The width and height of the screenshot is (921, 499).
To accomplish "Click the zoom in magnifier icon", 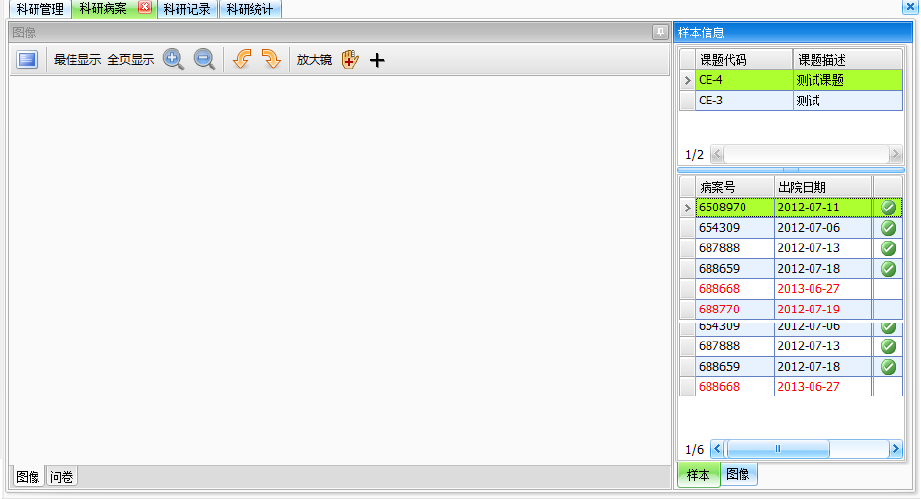I will pyautogui.click(x=173, y=60).
